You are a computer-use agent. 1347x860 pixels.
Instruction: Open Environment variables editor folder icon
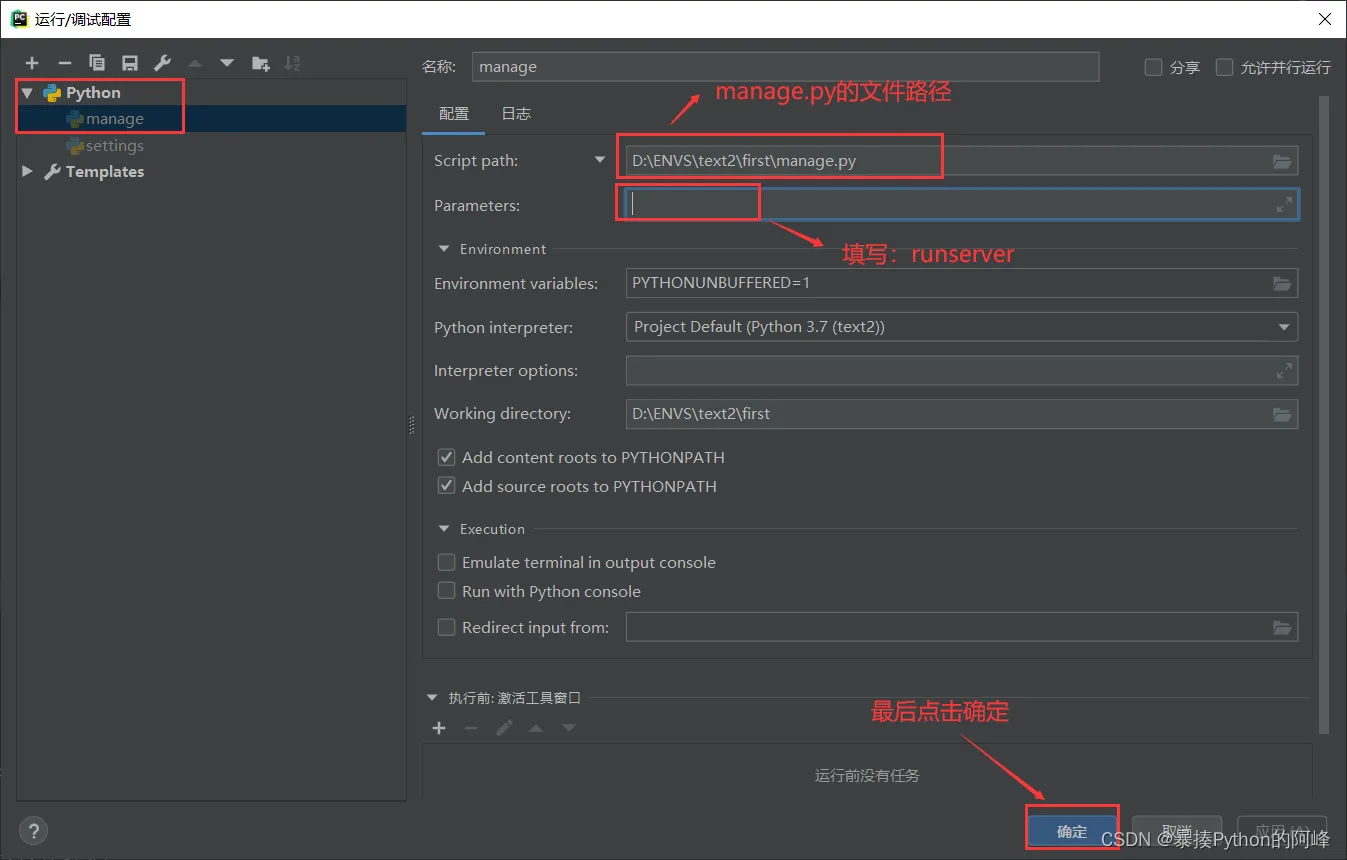(x=1282, y=283)
